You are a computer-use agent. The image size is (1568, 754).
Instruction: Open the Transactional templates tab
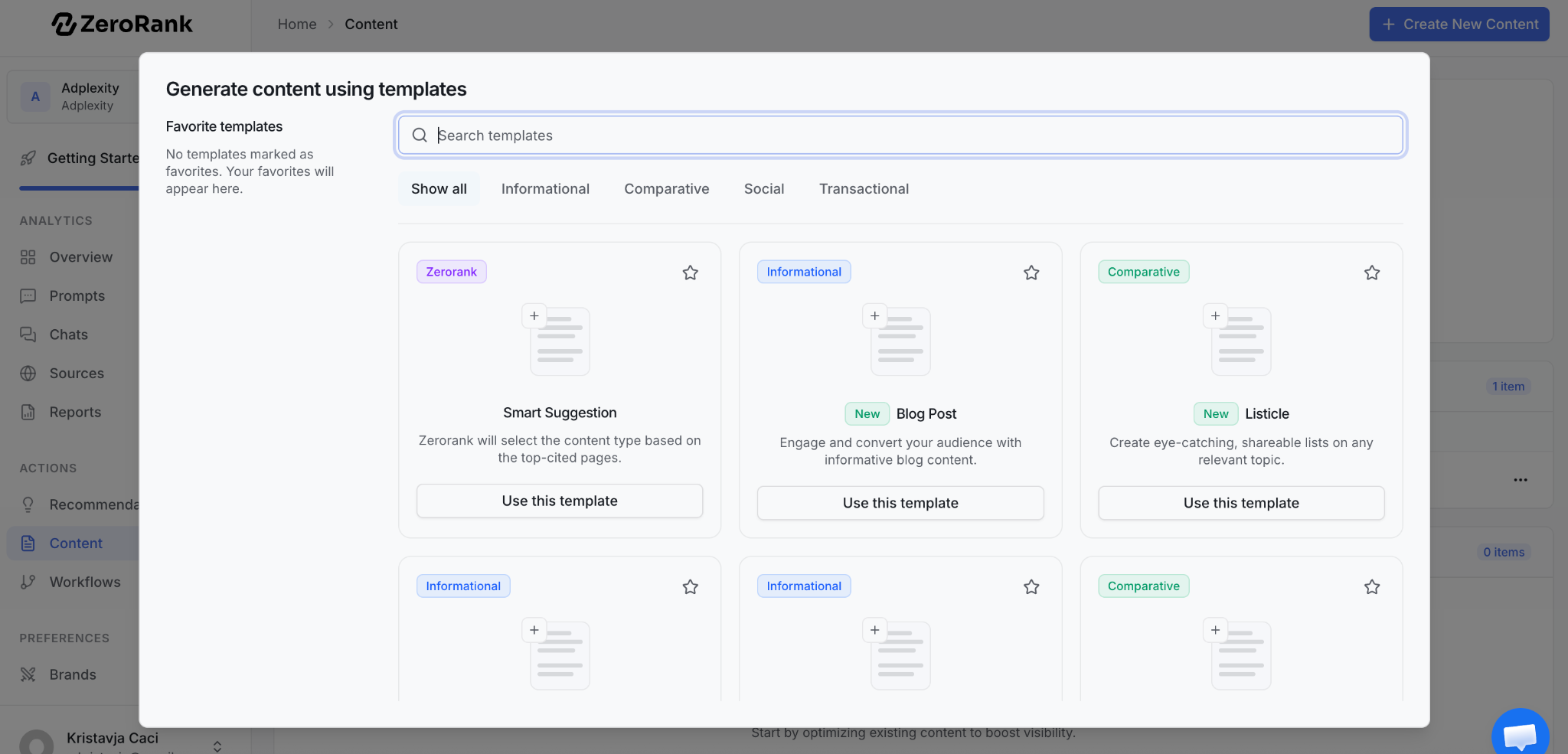tap(864, 189)
